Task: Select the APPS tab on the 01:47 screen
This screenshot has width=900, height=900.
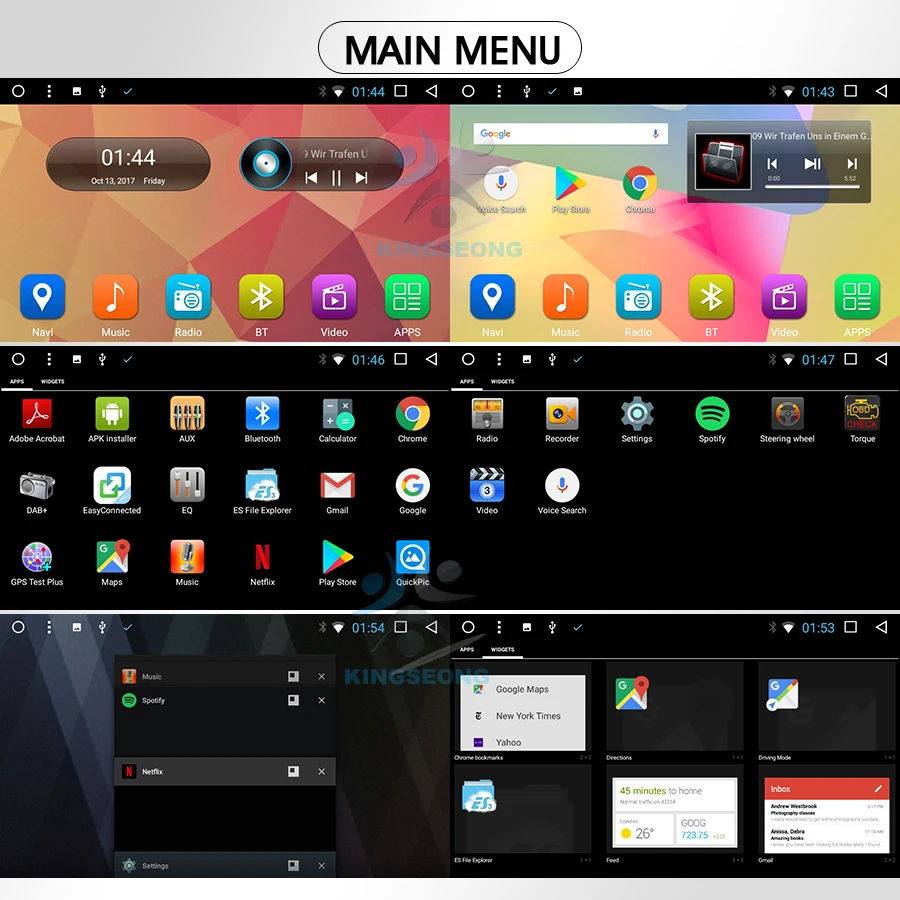Action: [x=467, y=381]
